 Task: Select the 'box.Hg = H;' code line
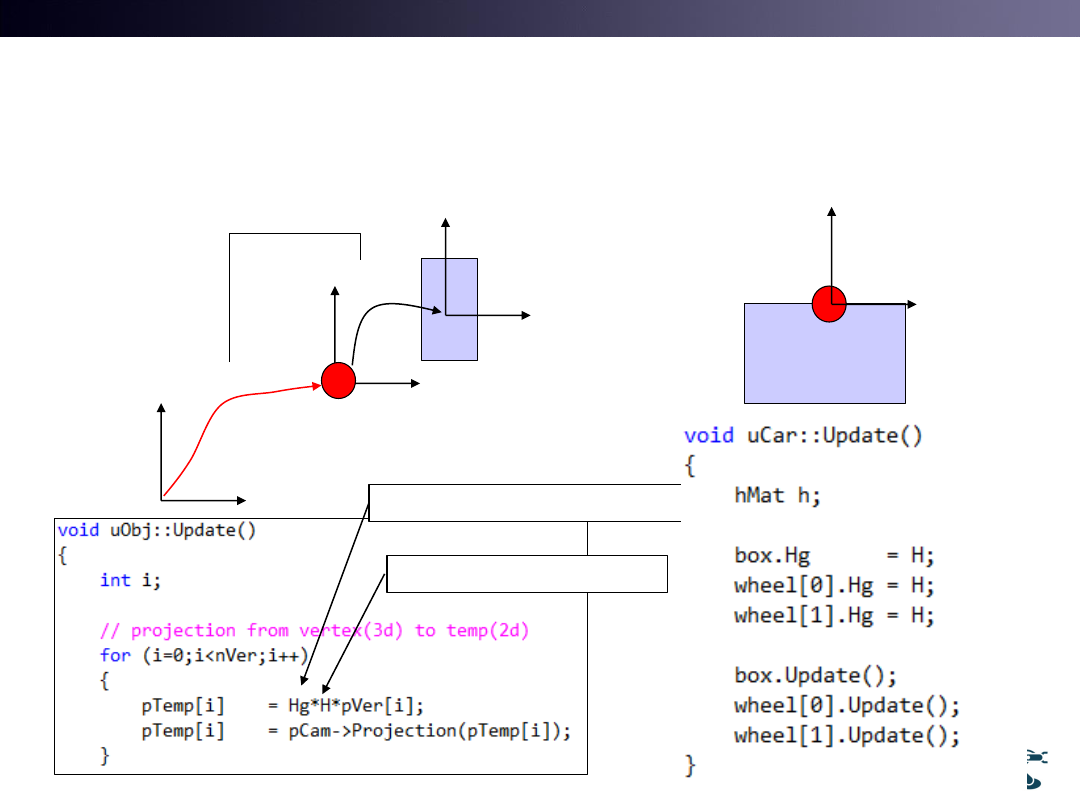click(833, 555)
